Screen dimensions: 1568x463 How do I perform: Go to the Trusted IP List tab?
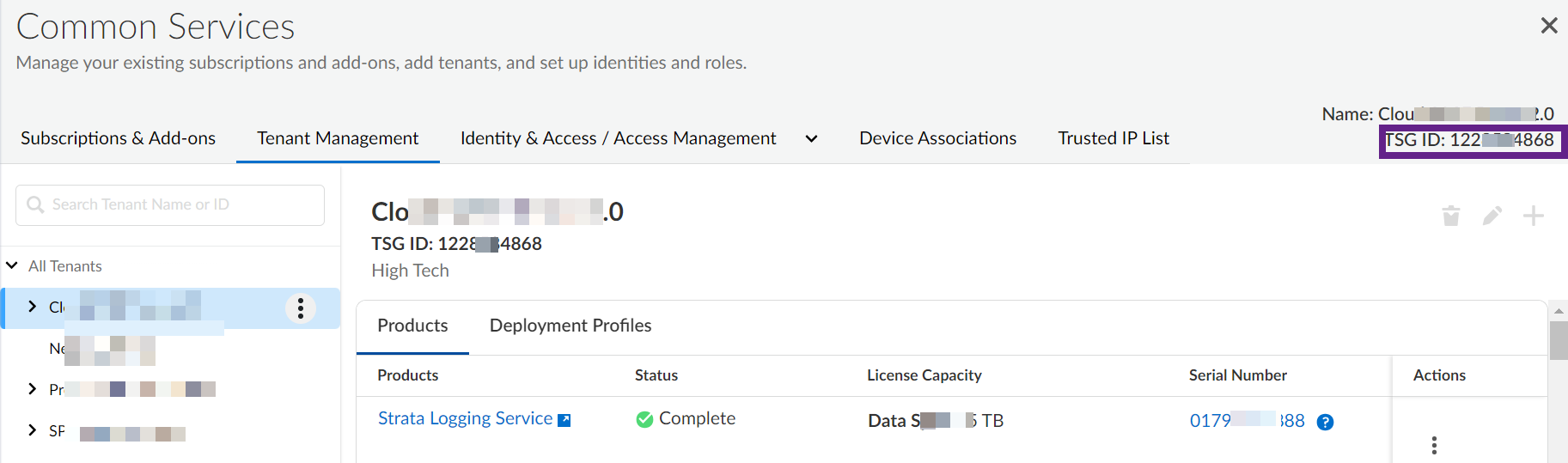(x=1113, y=138)
